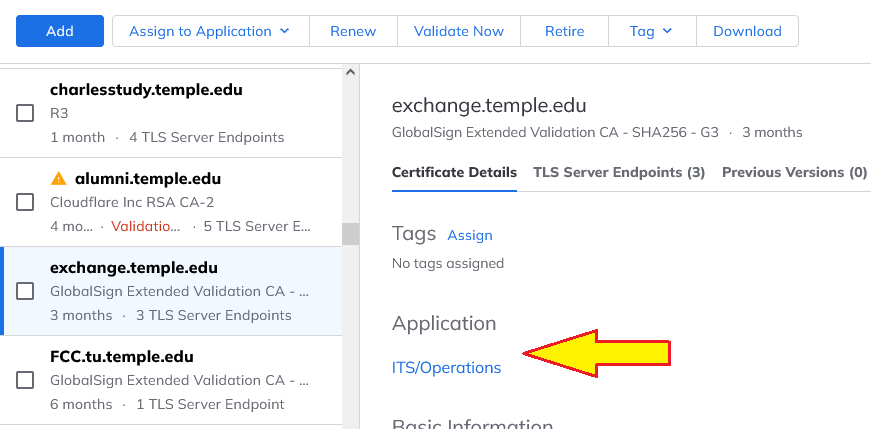Click 3 TLS Server Endpoints in list row
Screen dimensions: 871x429
214,315
